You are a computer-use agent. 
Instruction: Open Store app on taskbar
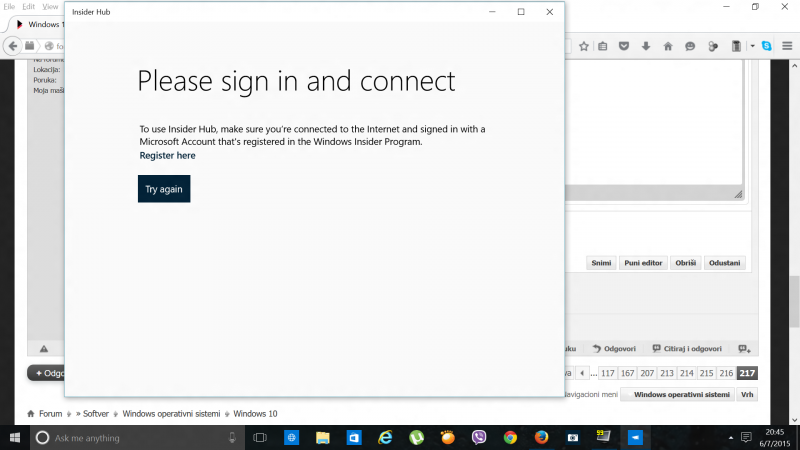[354, 438]
